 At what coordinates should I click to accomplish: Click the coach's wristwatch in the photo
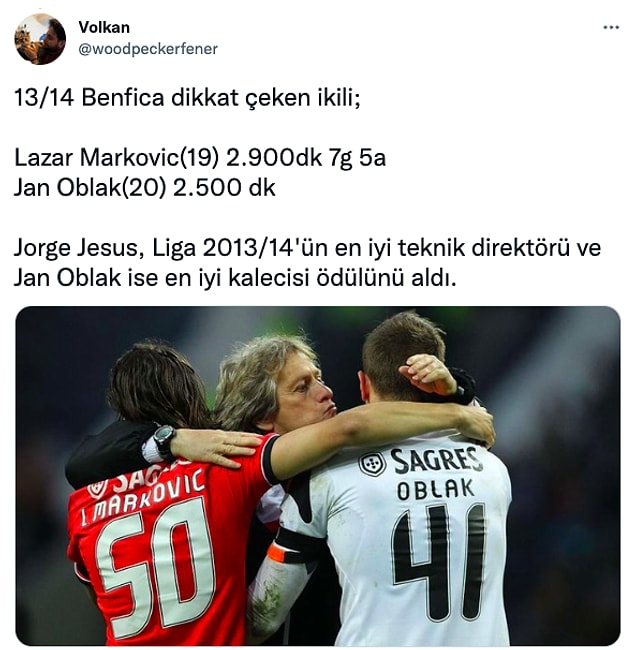[x=164, y=441]
